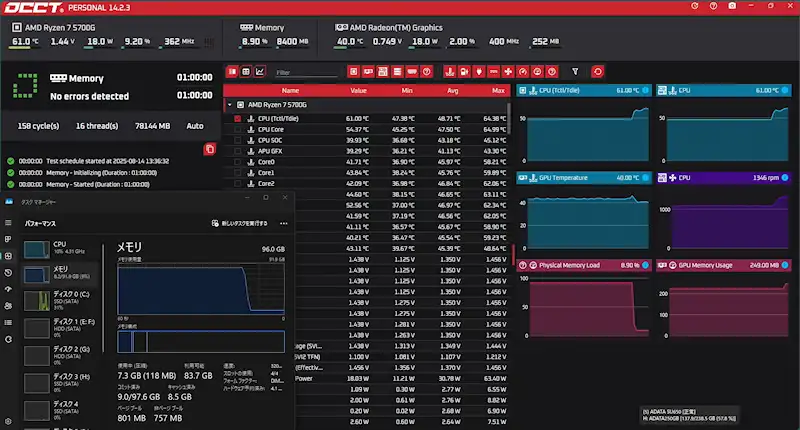Filter sensors by graphics card hardware icon
The width and height of the screenshot is (800, 430).
(368, 72)
